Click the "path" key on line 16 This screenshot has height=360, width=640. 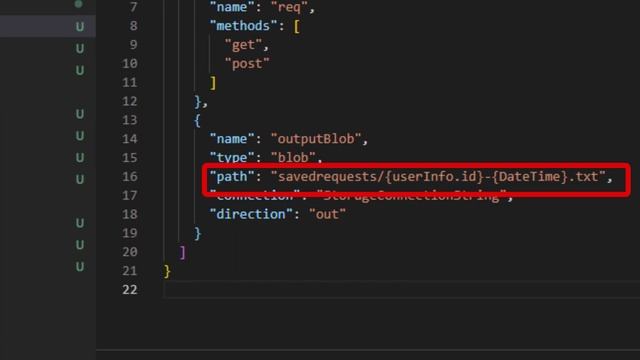232,176
